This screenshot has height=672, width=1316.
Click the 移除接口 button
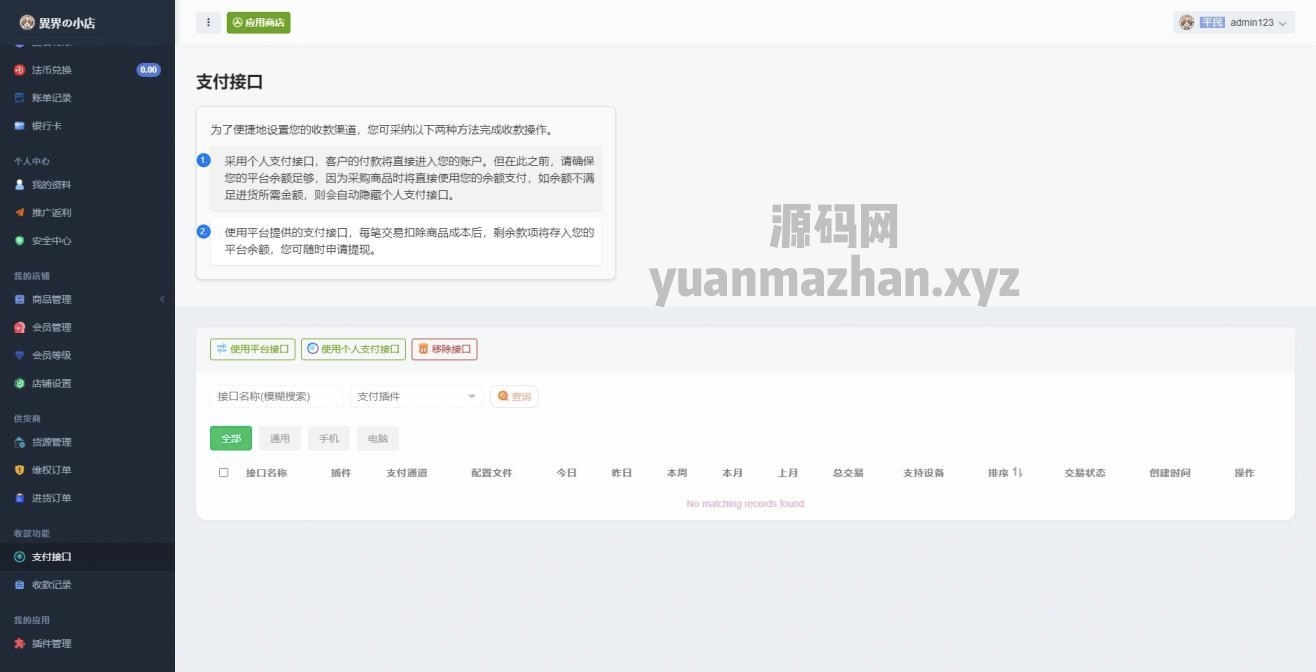[444, 349]
